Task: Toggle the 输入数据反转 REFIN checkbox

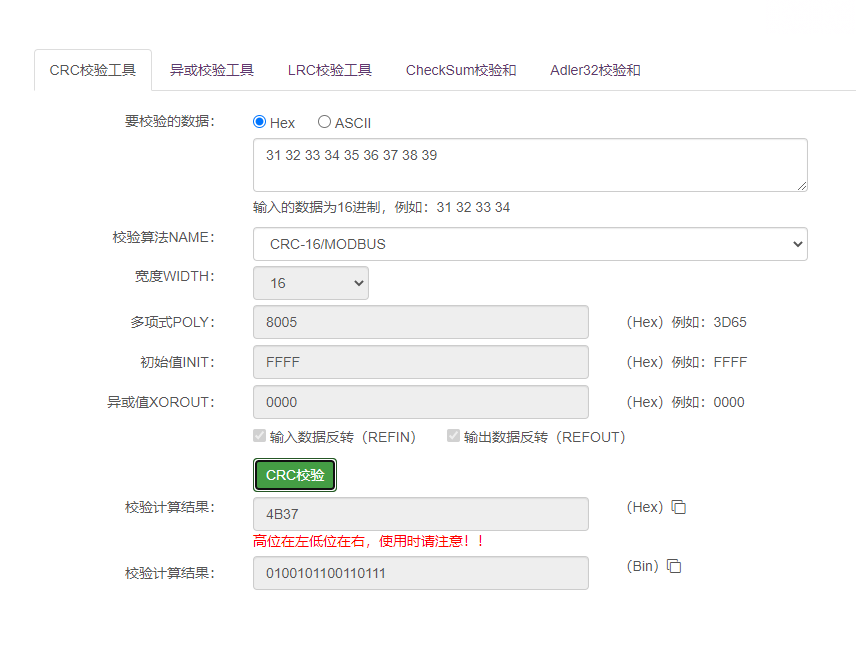Action: tap(258, 436)
